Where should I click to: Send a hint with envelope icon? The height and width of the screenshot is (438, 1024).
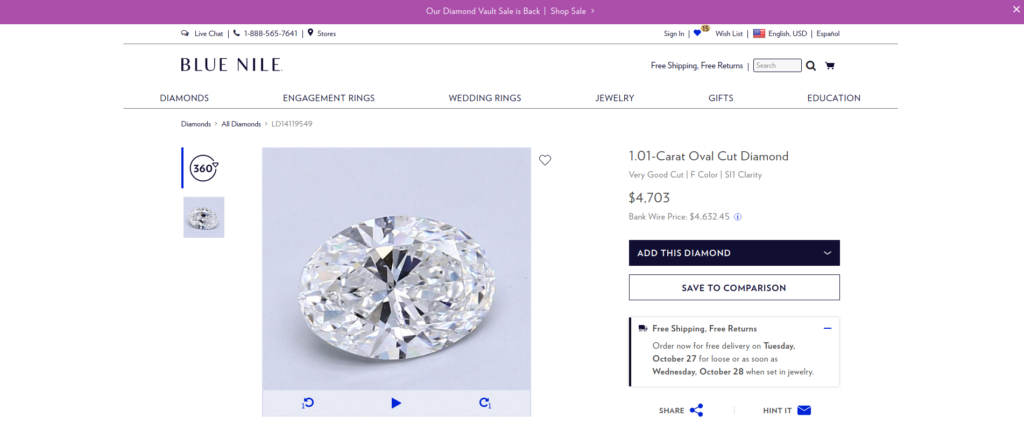click(x=804, y=410)
